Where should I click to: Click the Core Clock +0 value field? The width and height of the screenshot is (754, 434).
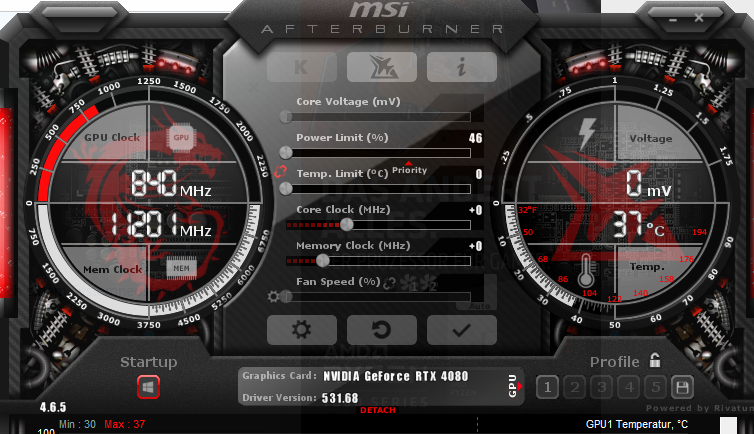tap(476, 210)
